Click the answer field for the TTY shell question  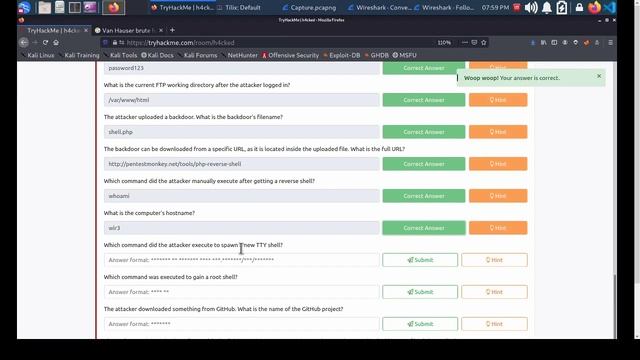coord(242,260)
